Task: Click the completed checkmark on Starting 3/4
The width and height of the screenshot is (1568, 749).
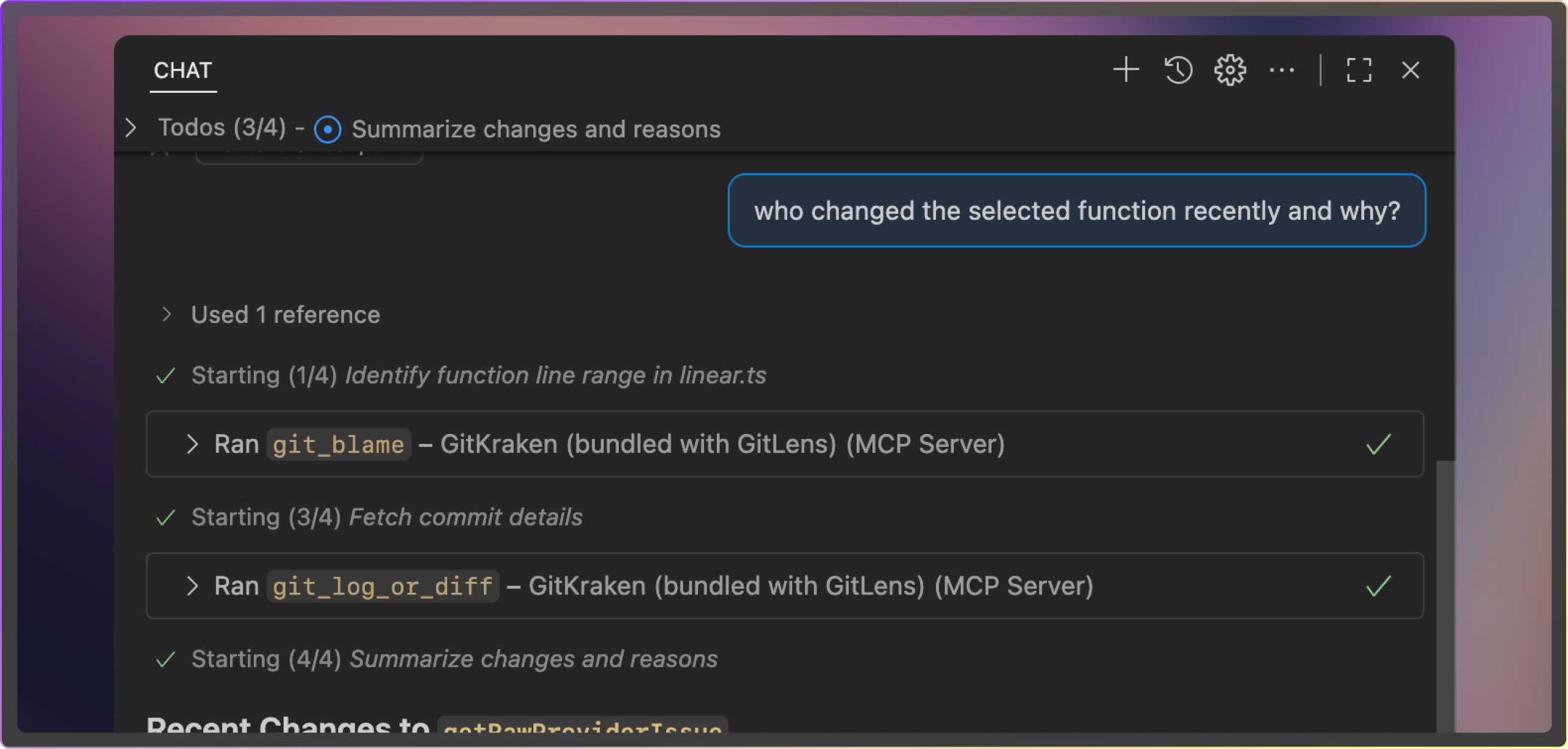Action: [x=165, y=517]
